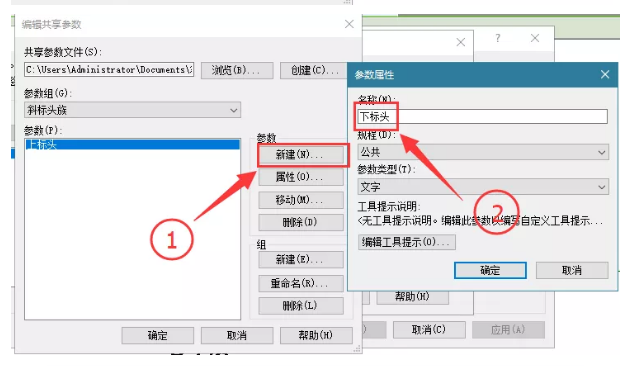
Task: Click the 创建(C)... create button
Action: [313, 71]
